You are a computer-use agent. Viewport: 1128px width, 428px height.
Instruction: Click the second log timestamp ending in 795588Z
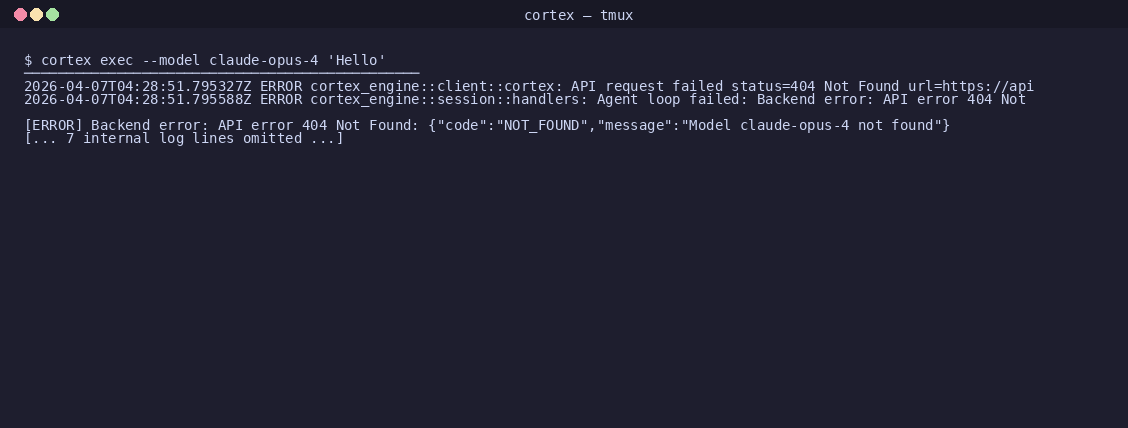[x=137, y=99]
